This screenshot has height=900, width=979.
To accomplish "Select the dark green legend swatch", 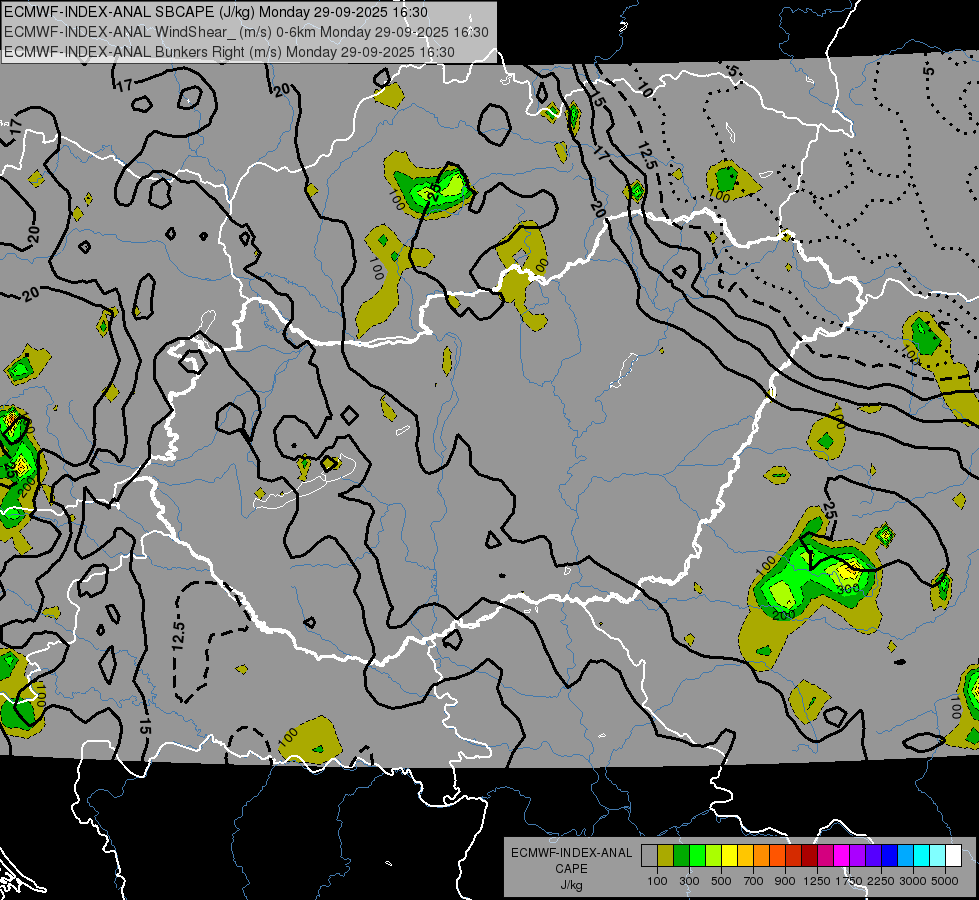I will point(681,856).
